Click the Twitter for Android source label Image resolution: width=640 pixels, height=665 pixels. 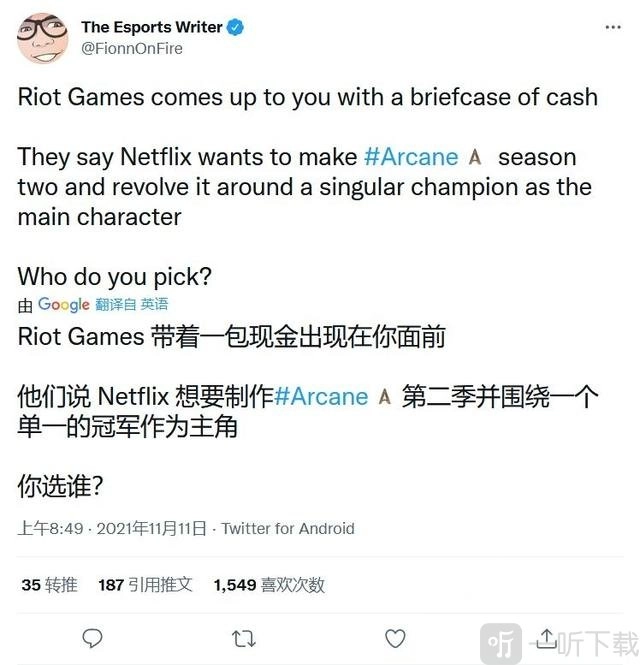point(288,528)
